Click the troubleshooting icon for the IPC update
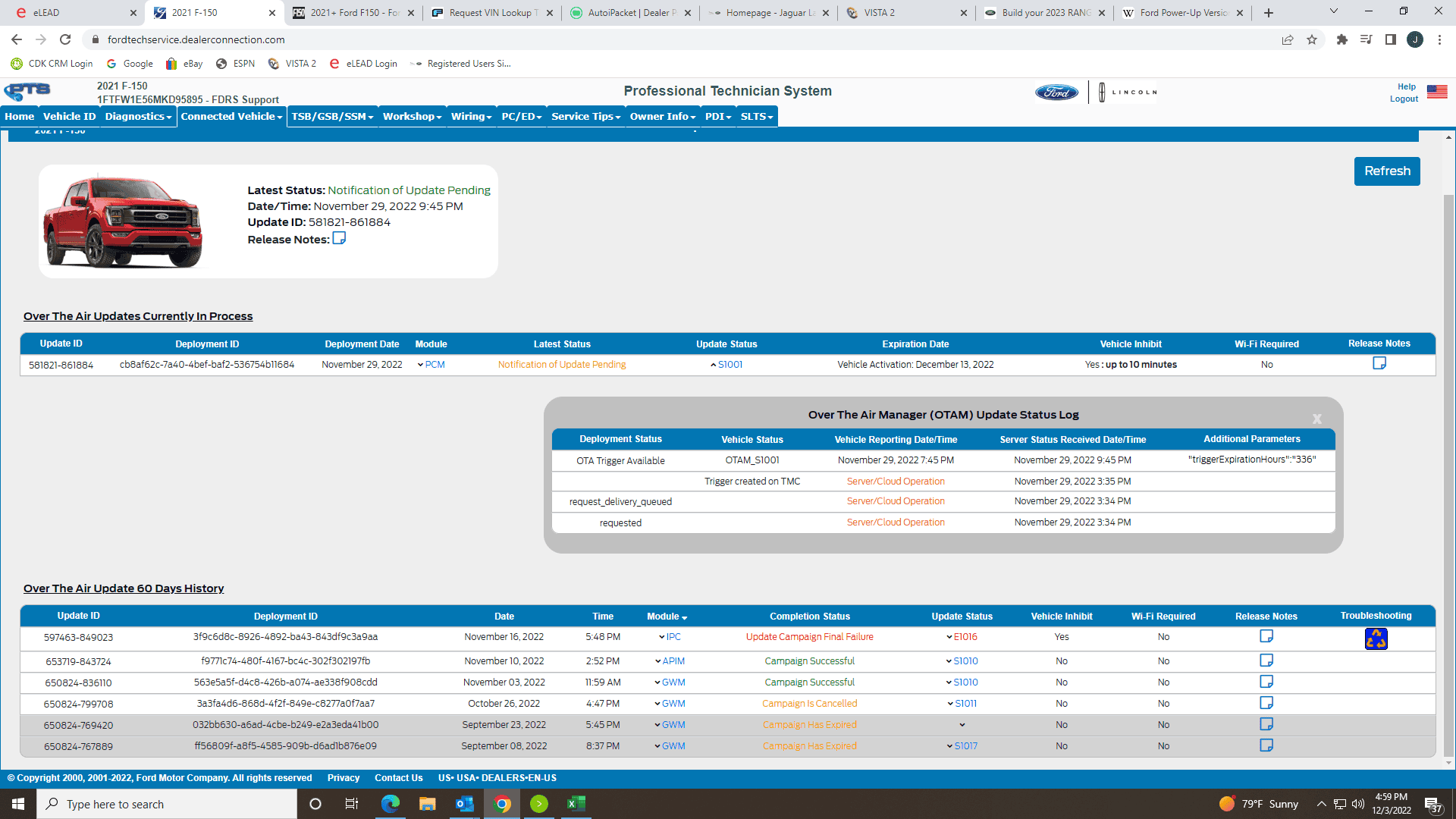The width and height of the screenshot is (1456, 819). (1376, 639)
